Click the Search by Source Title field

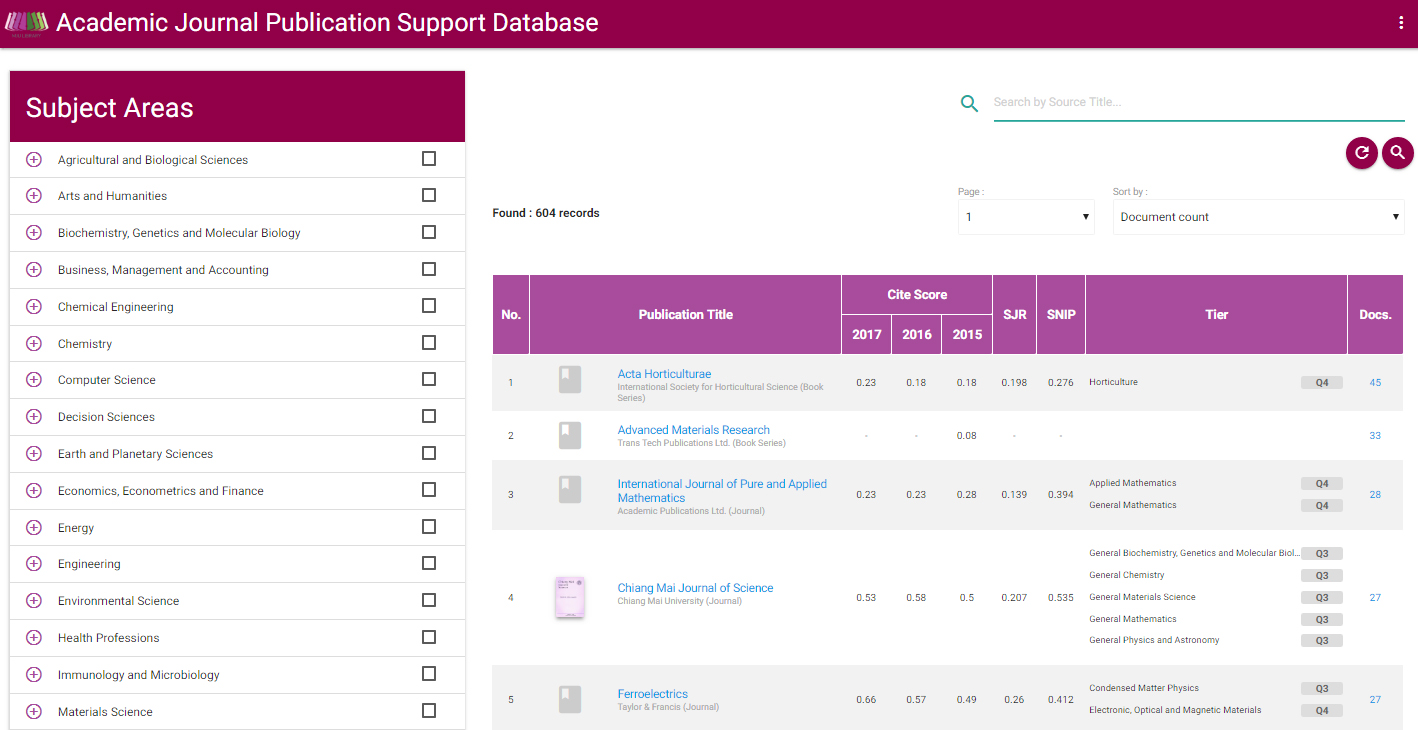1198,103
